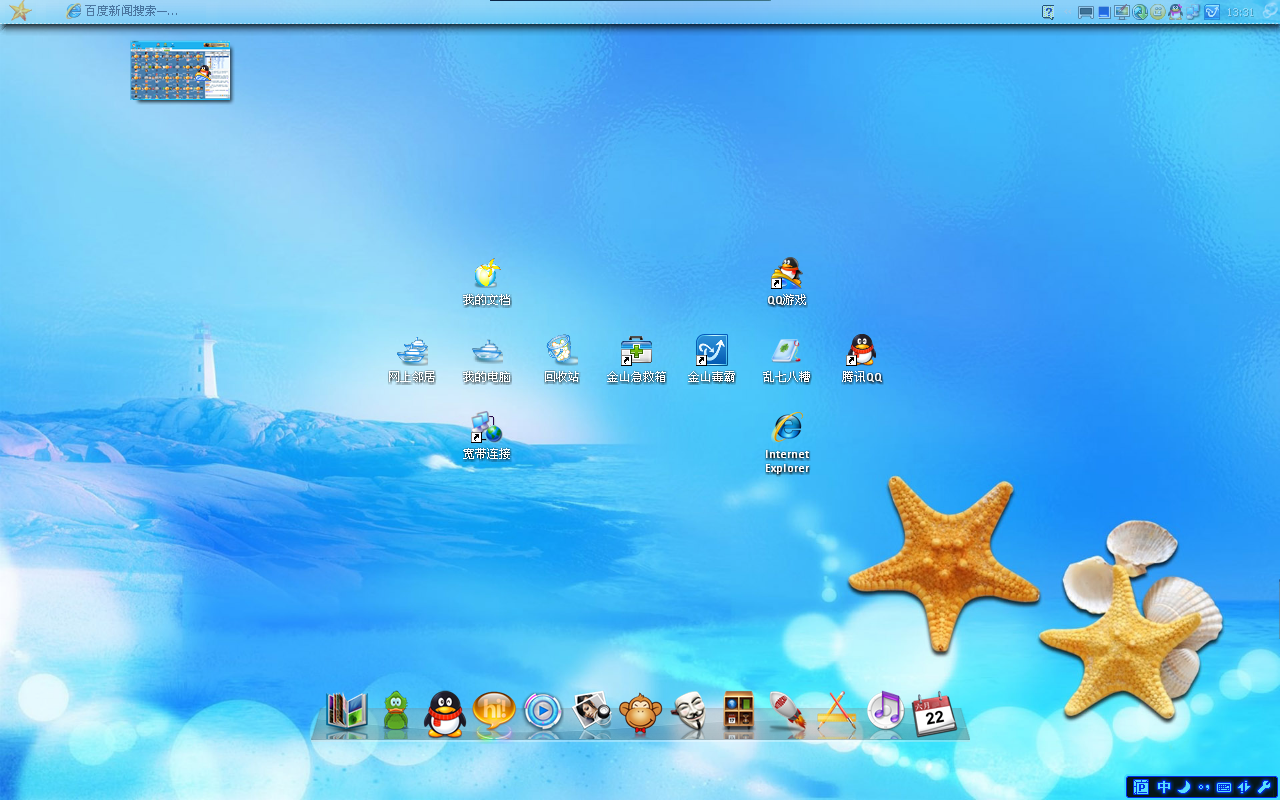Click the display with pen tray icon
The image size is (1280, 800).
click(x=1122, y=12)
